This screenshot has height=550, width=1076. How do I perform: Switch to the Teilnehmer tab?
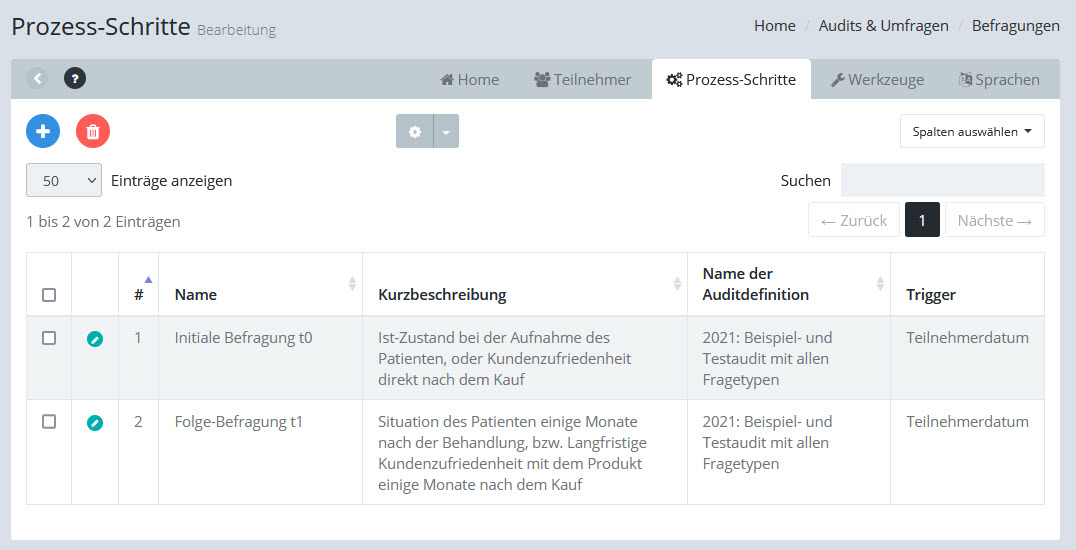tap(583, 79)
